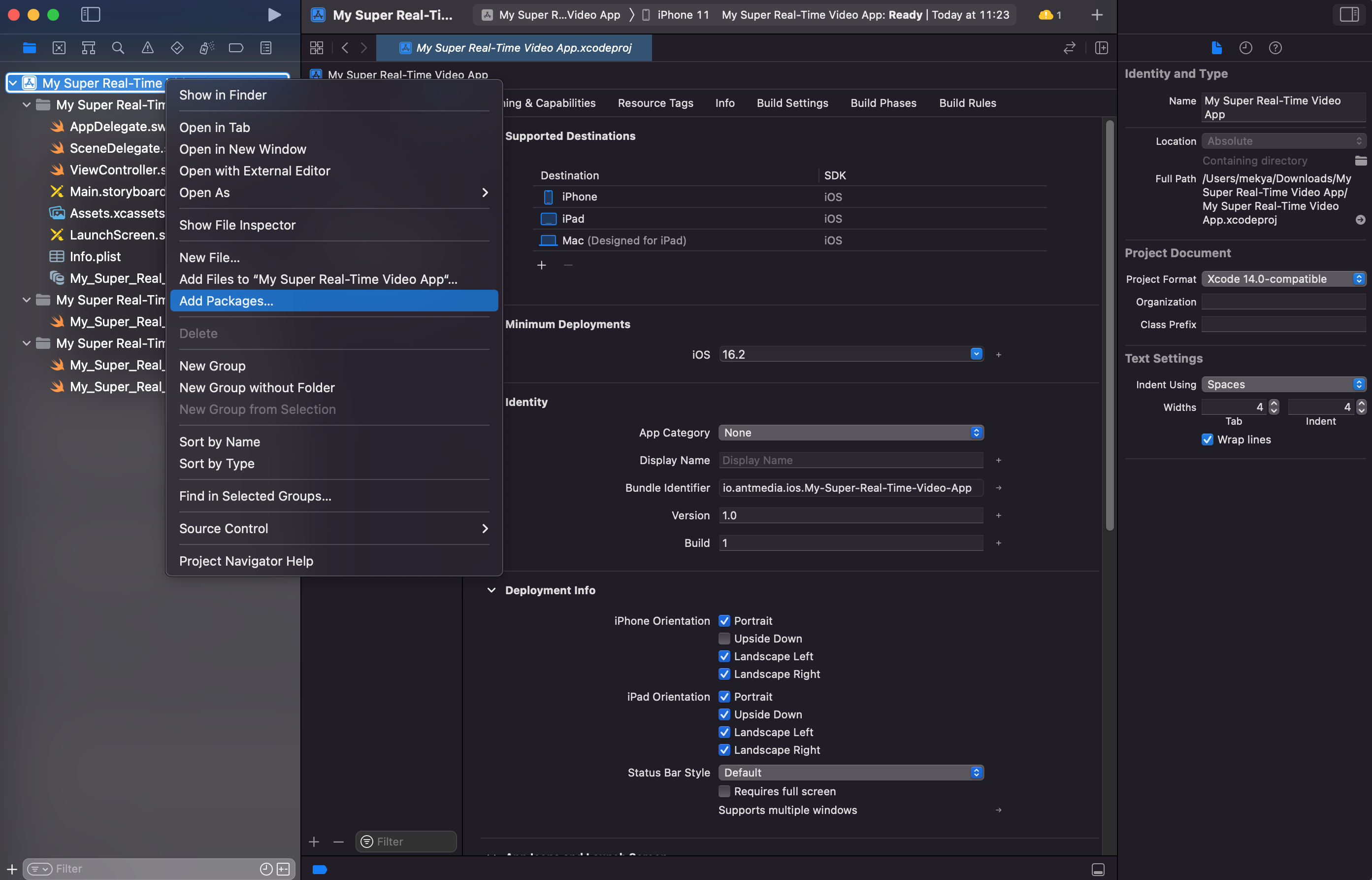Open the Source Control navigator icon
Viewport: 1372px width, 880px height.
59,48
